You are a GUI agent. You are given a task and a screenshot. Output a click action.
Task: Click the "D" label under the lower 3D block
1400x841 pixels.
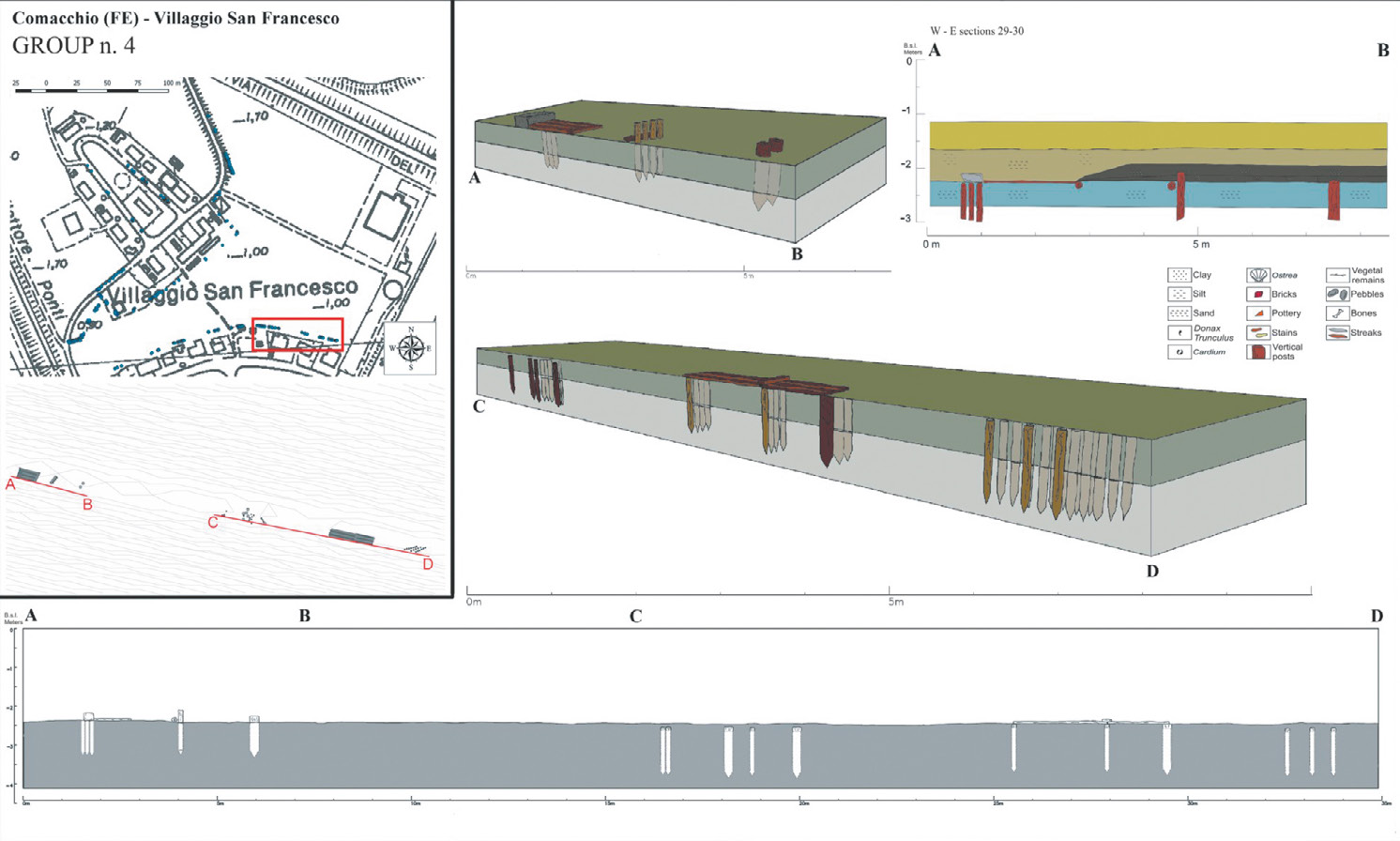click(1152, 571)
